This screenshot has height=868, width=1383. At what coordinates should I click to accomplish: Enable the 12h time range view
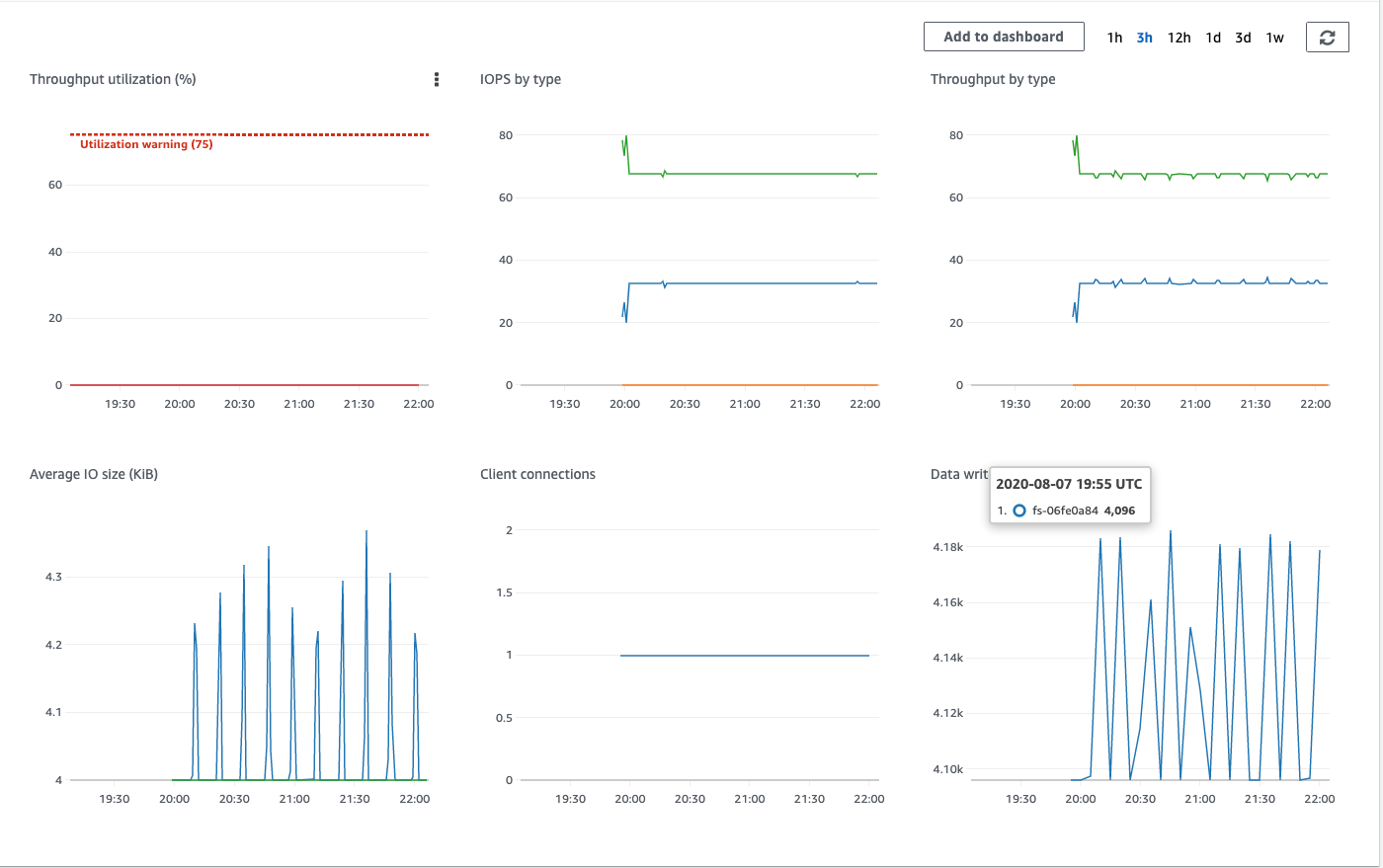(1179, 37)
